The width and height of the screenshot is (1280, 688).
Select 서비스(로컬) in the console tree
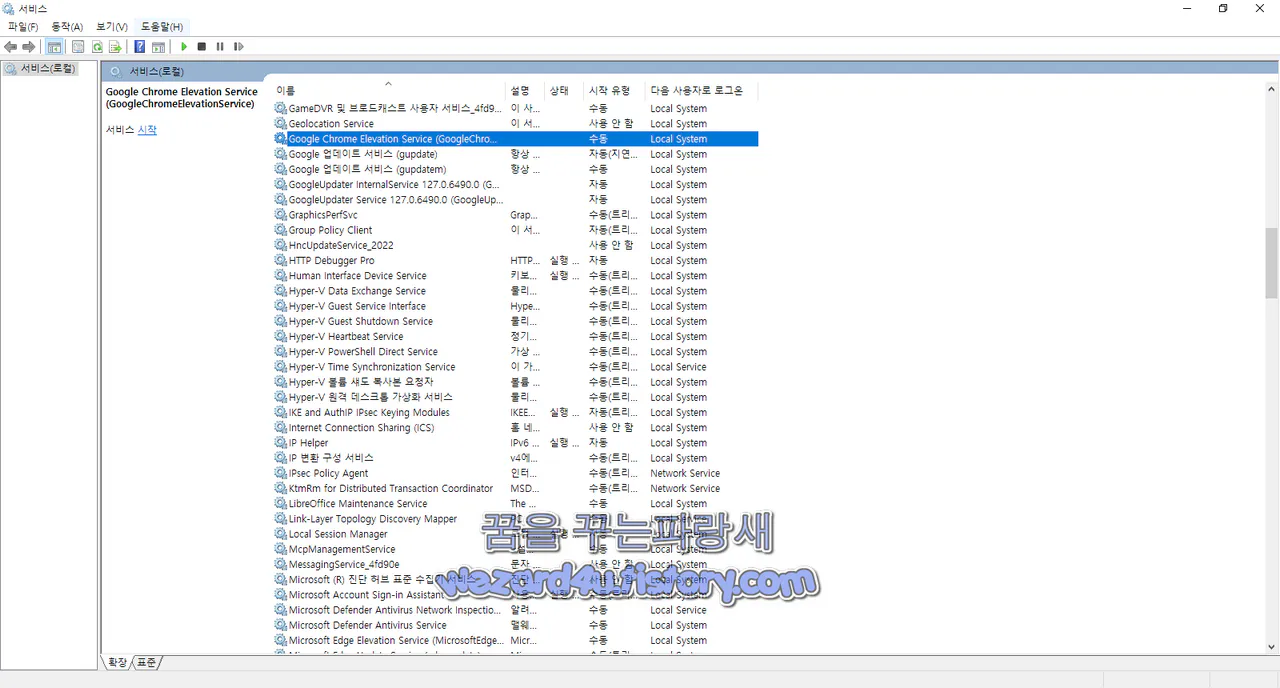[x=48, y=68]
